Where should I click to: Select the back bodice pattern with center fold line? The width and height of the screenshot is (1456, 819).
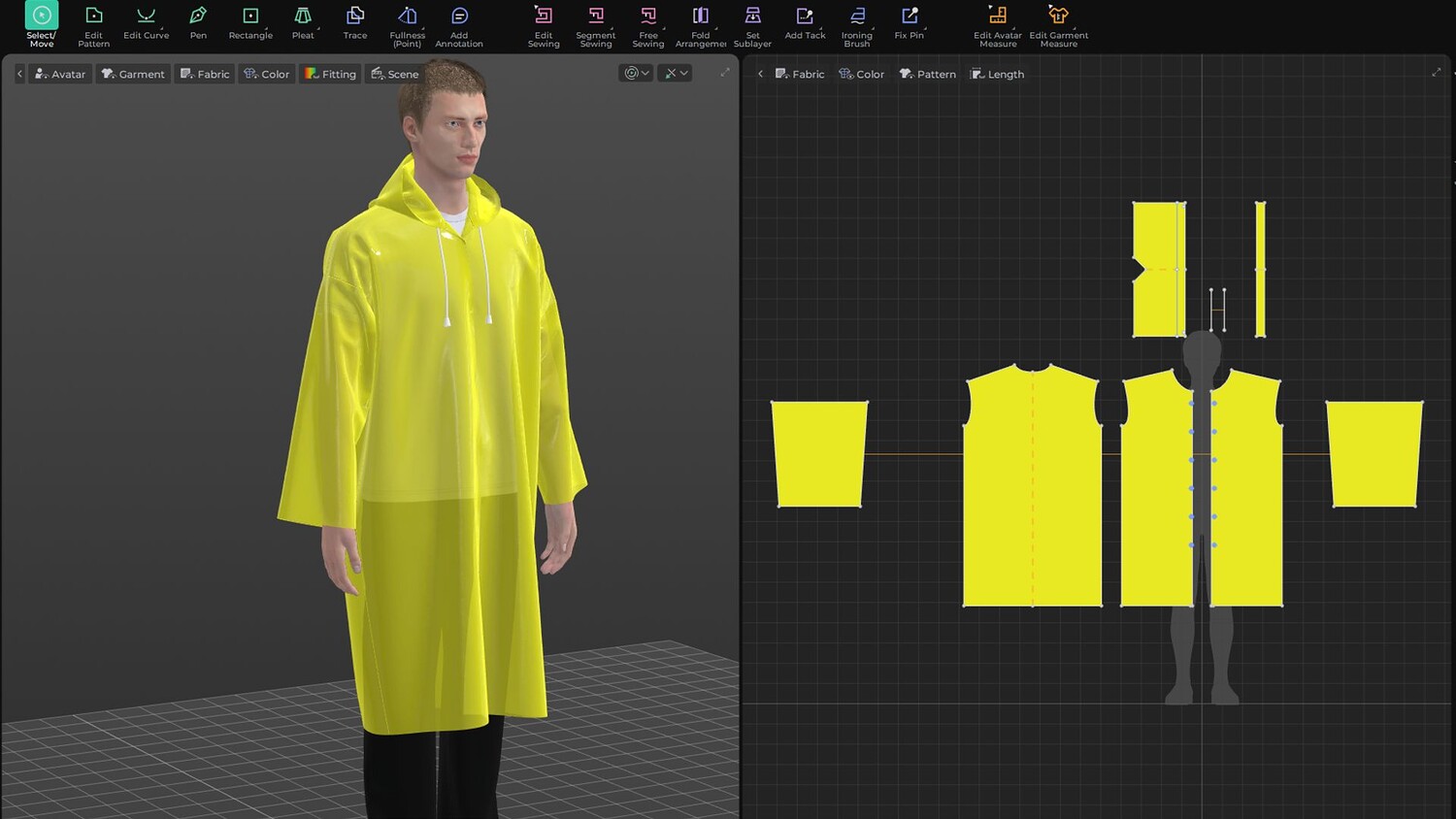1033,485
